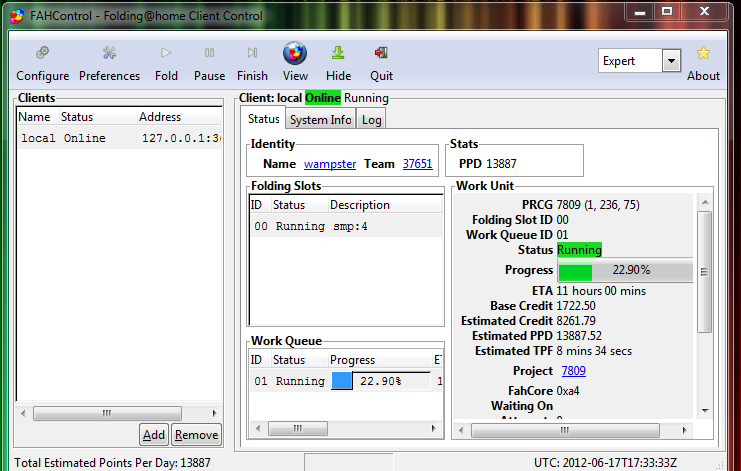Click Total Estimated Points Per Day status
The width and height of the screenshot is (741, 471).
tap(112, 462)
